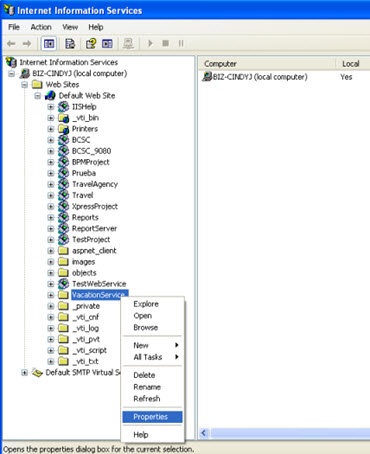Click the BCSC application gear icon
This screenshot has width=370, height=454.
tap(63, 140)
